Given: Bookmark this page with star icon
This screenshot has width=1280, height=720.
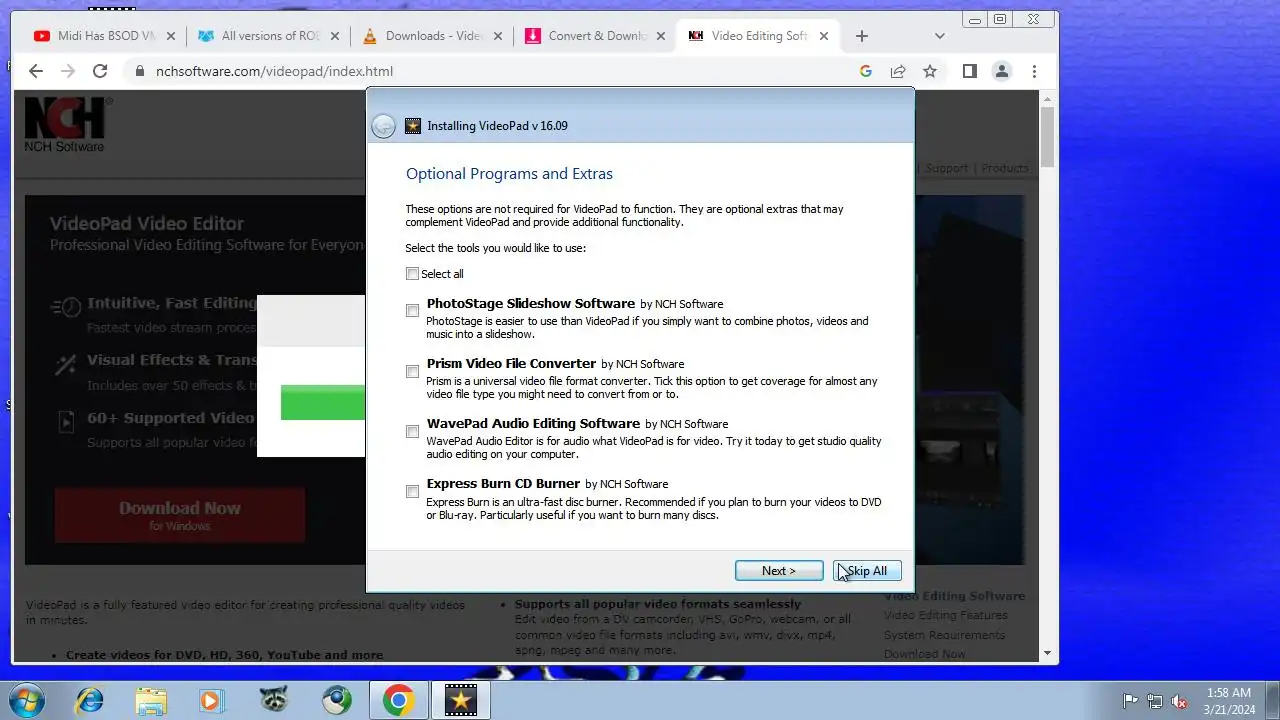Looking at the screenshot, I should pyautogui.click(x=930, y=71).
